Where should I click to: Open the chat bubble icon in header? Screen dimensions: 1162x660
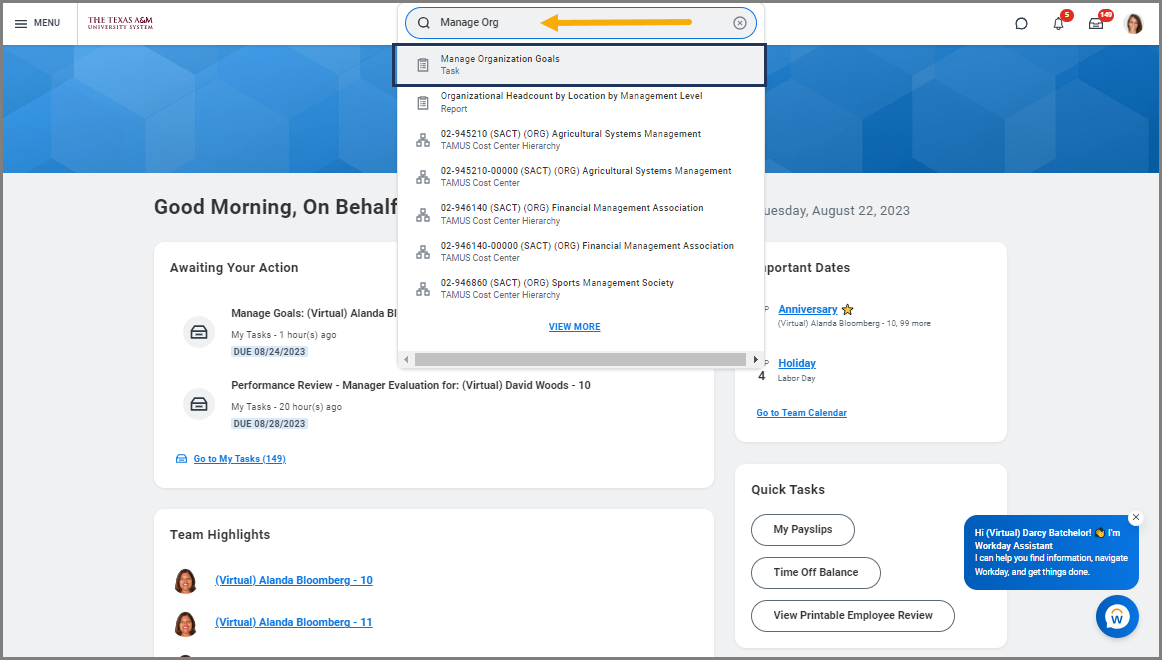(1021, 24)
